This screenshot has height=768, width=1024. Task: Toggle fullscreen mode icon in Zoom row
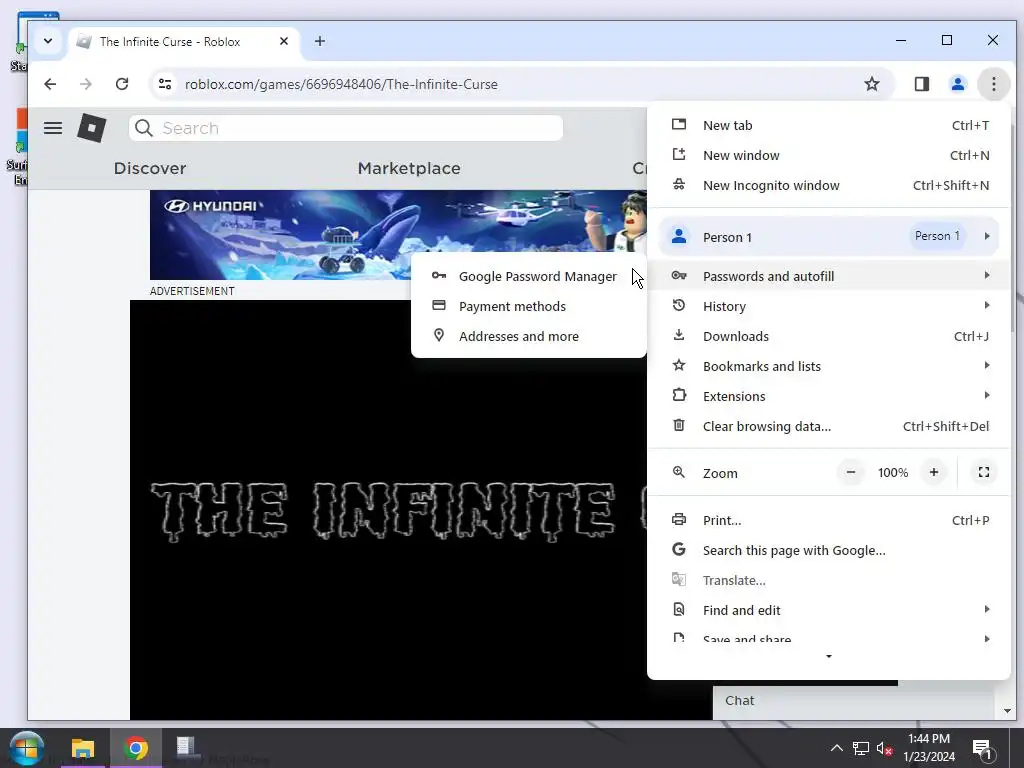[x=984, y=472]
